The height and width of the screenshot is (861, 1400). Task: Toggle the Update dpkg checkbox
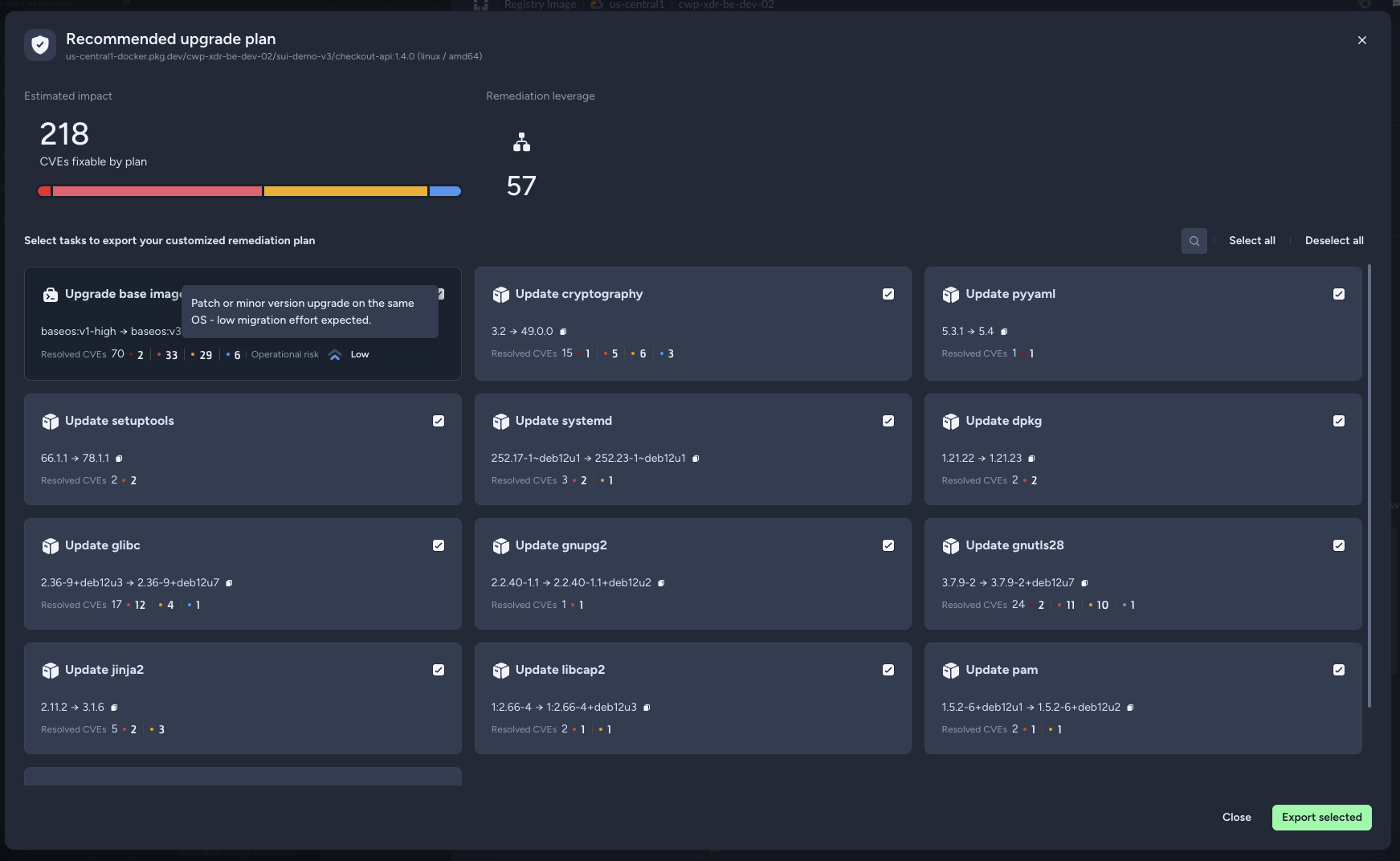[1339, 421]
